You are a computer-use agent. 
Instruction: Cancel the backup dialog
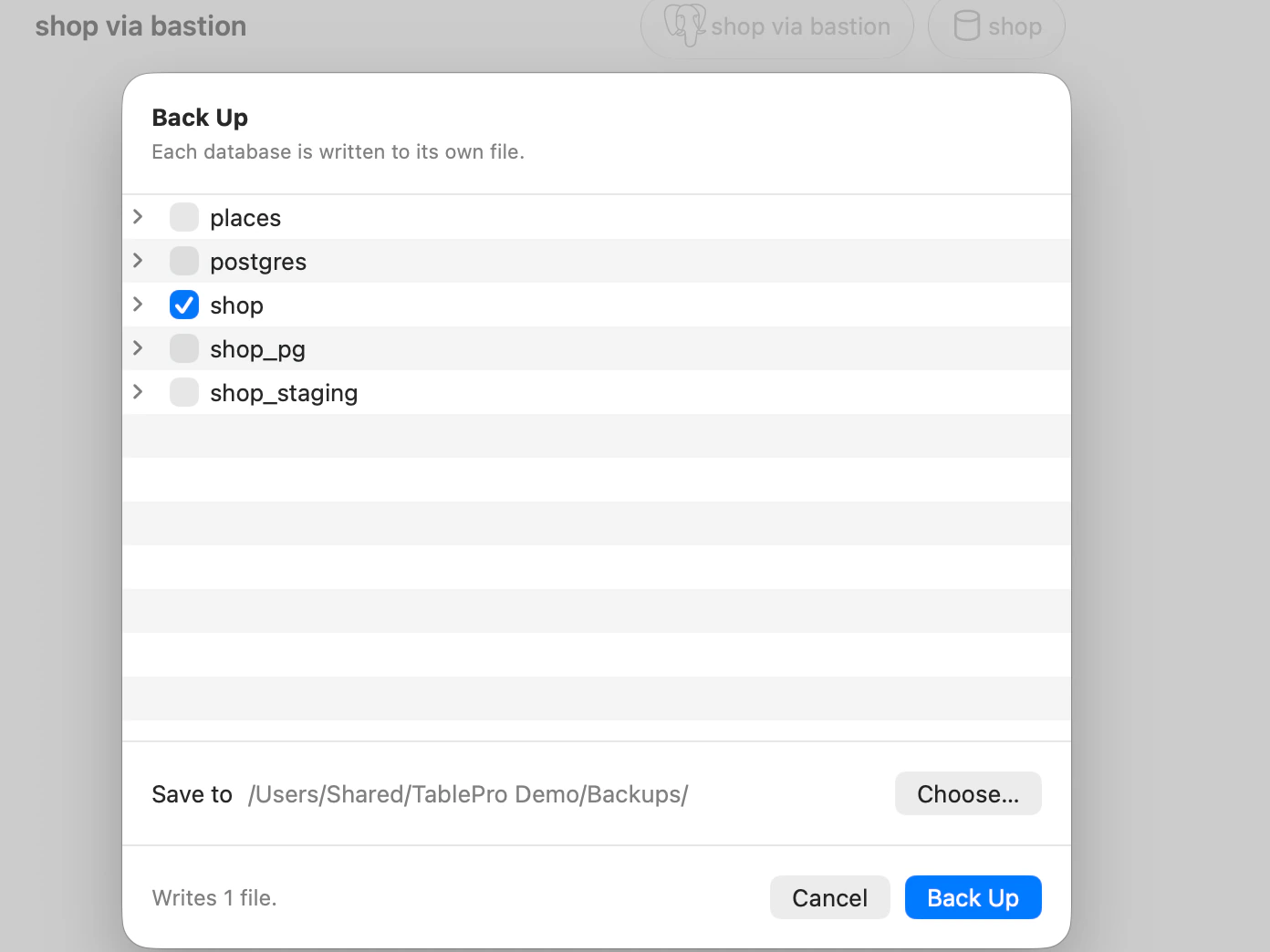(x=829, y=897)
